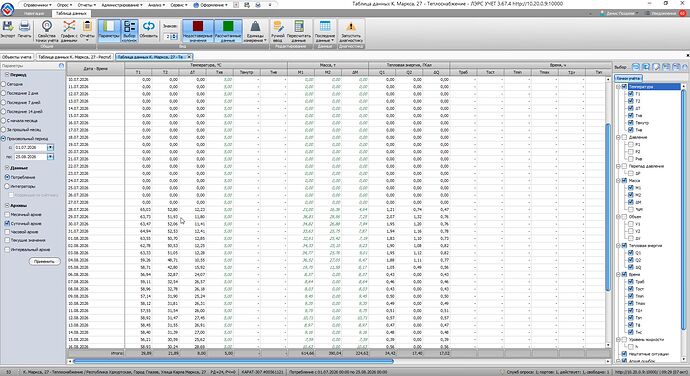This screenshot has width=690, height=376.
Task: Open the Отчёты ribbon dropdown
Action: (x=87, y=31)
